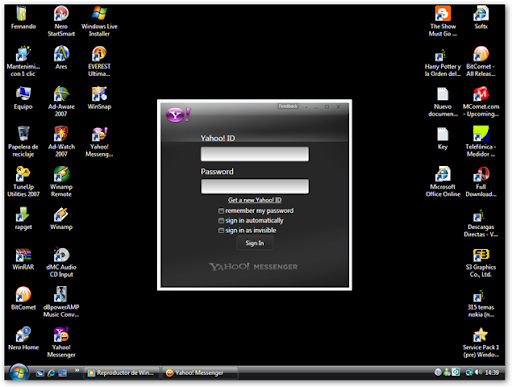Select the dBpowerAMP Music Converter icon
Viewport: 512px width, 387px height.
click(61, 295)
